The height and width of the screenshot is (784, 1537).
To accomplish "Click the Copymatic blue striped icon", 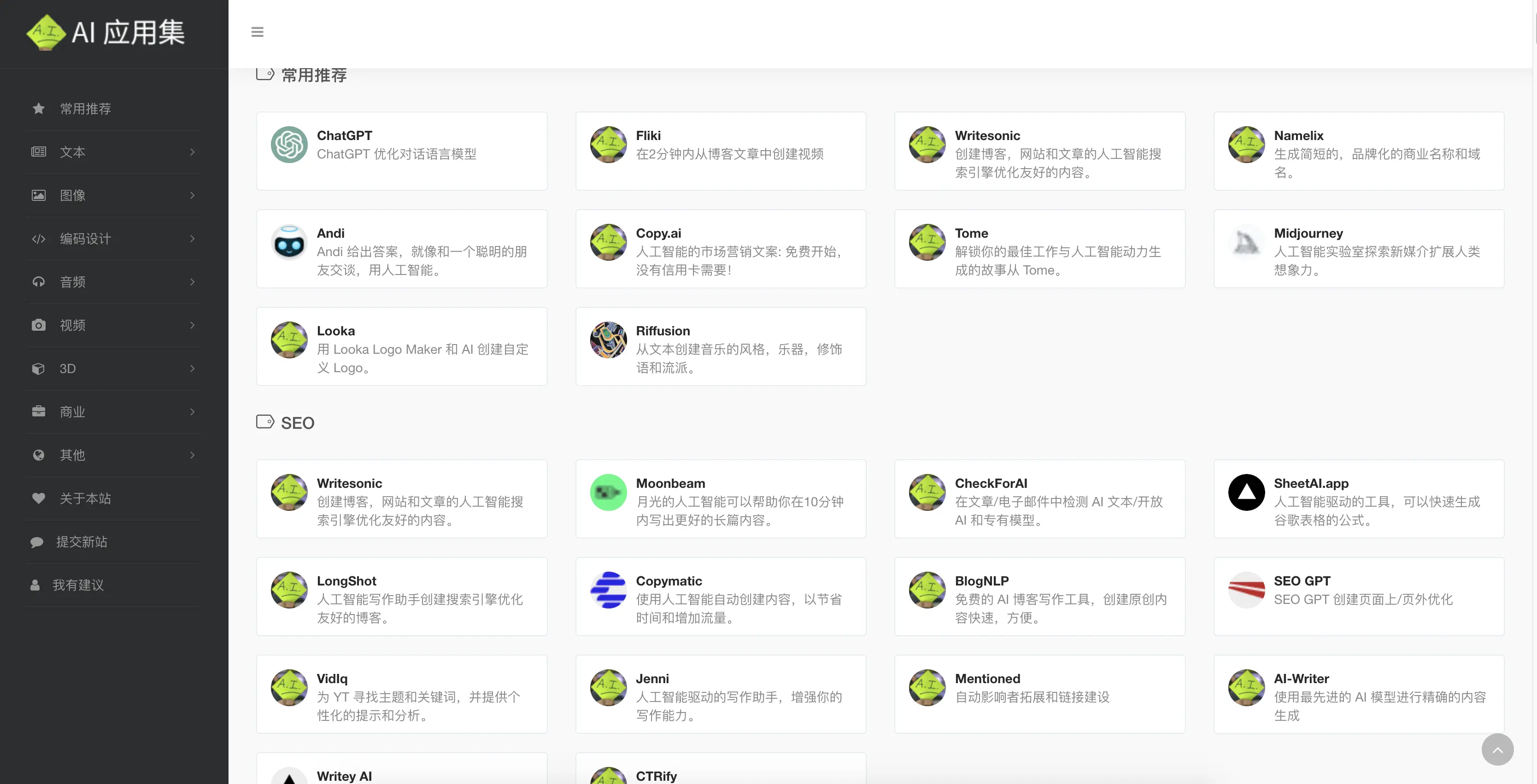I will point(608,590).
